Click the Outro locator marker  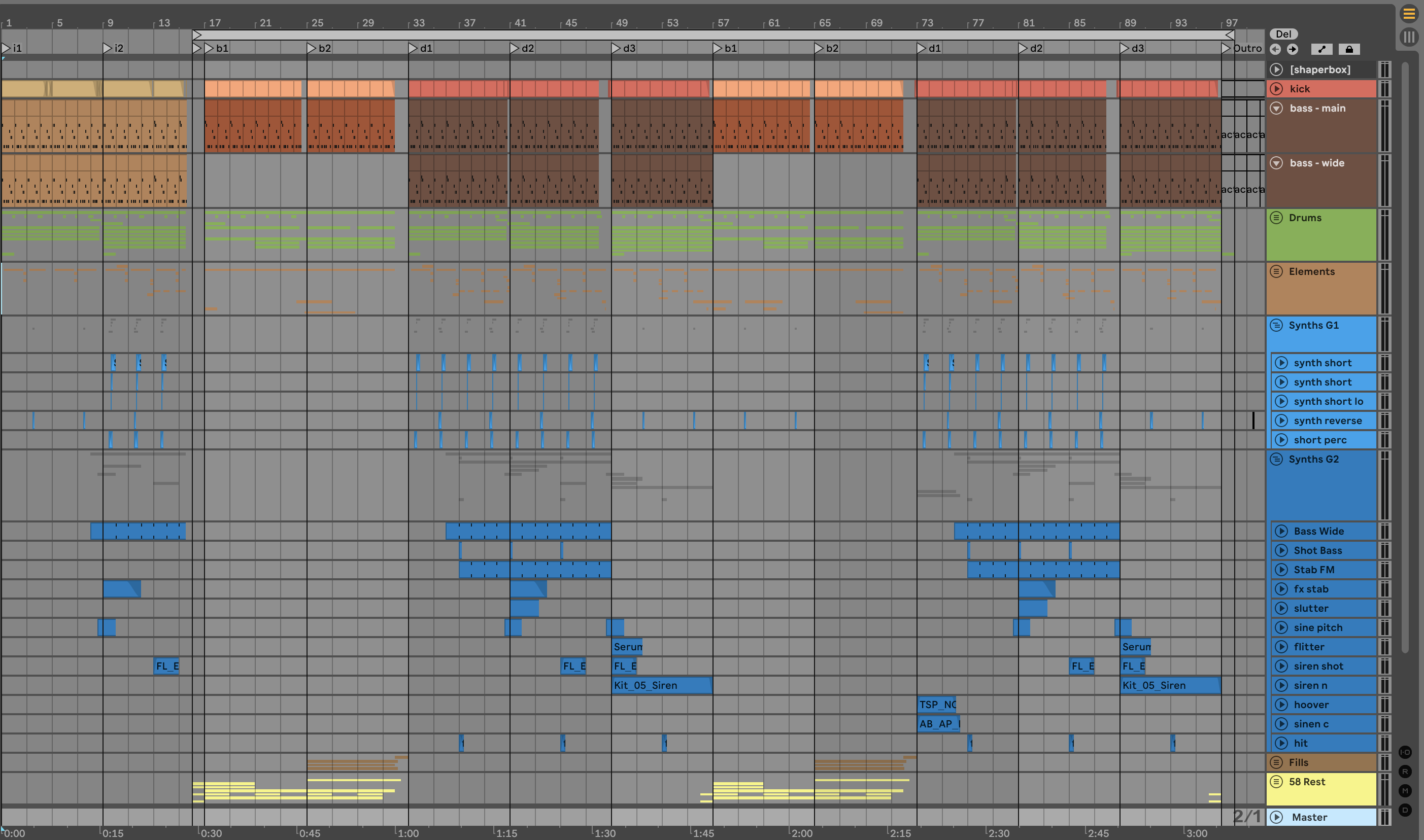1226,48
